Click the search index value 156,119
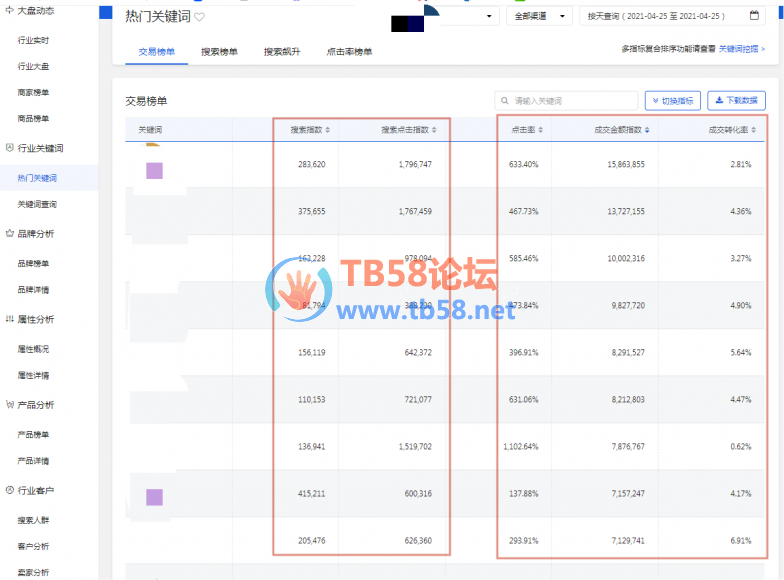This screenshot has height=580, width=784. click(312, 352)
